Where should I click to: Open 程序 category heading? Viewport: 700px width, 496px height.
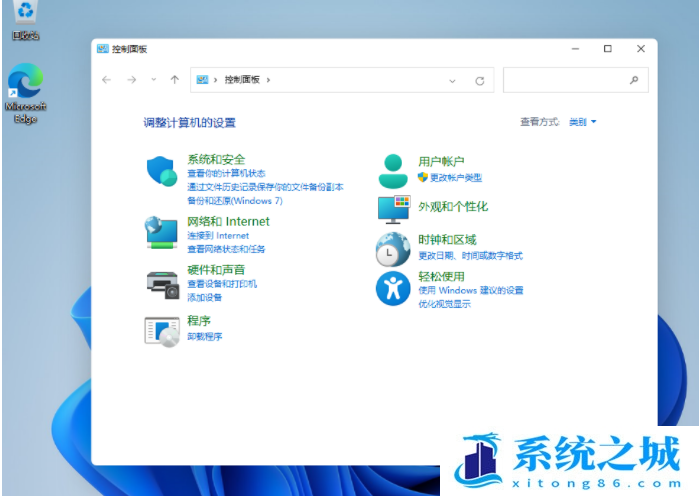(x=199, y=321)
